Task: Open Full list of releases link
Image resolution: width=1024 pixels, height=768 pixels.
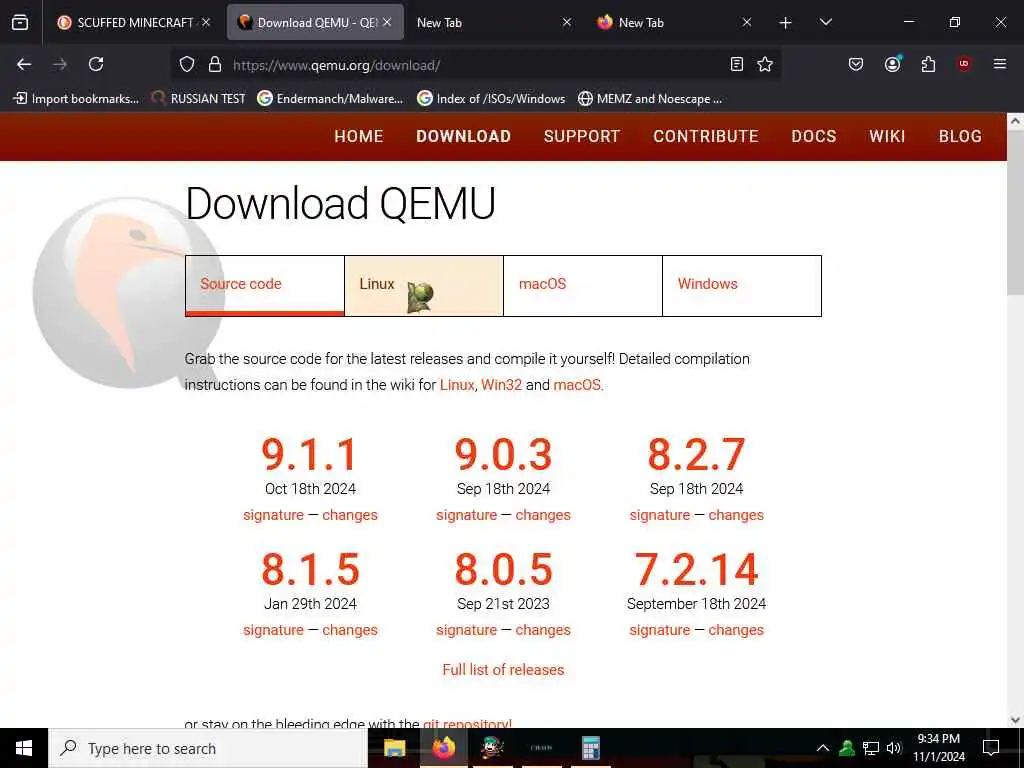Action: [503, 669]
